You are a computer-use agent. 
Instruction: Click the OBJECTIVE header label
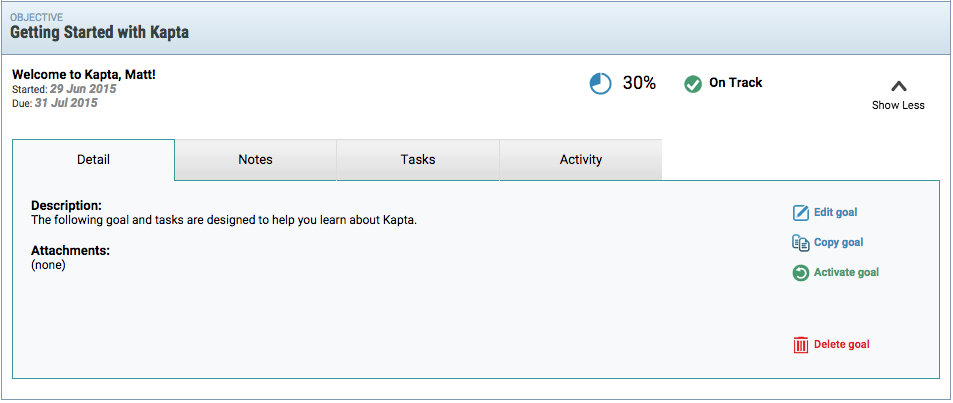click(36, 17)
